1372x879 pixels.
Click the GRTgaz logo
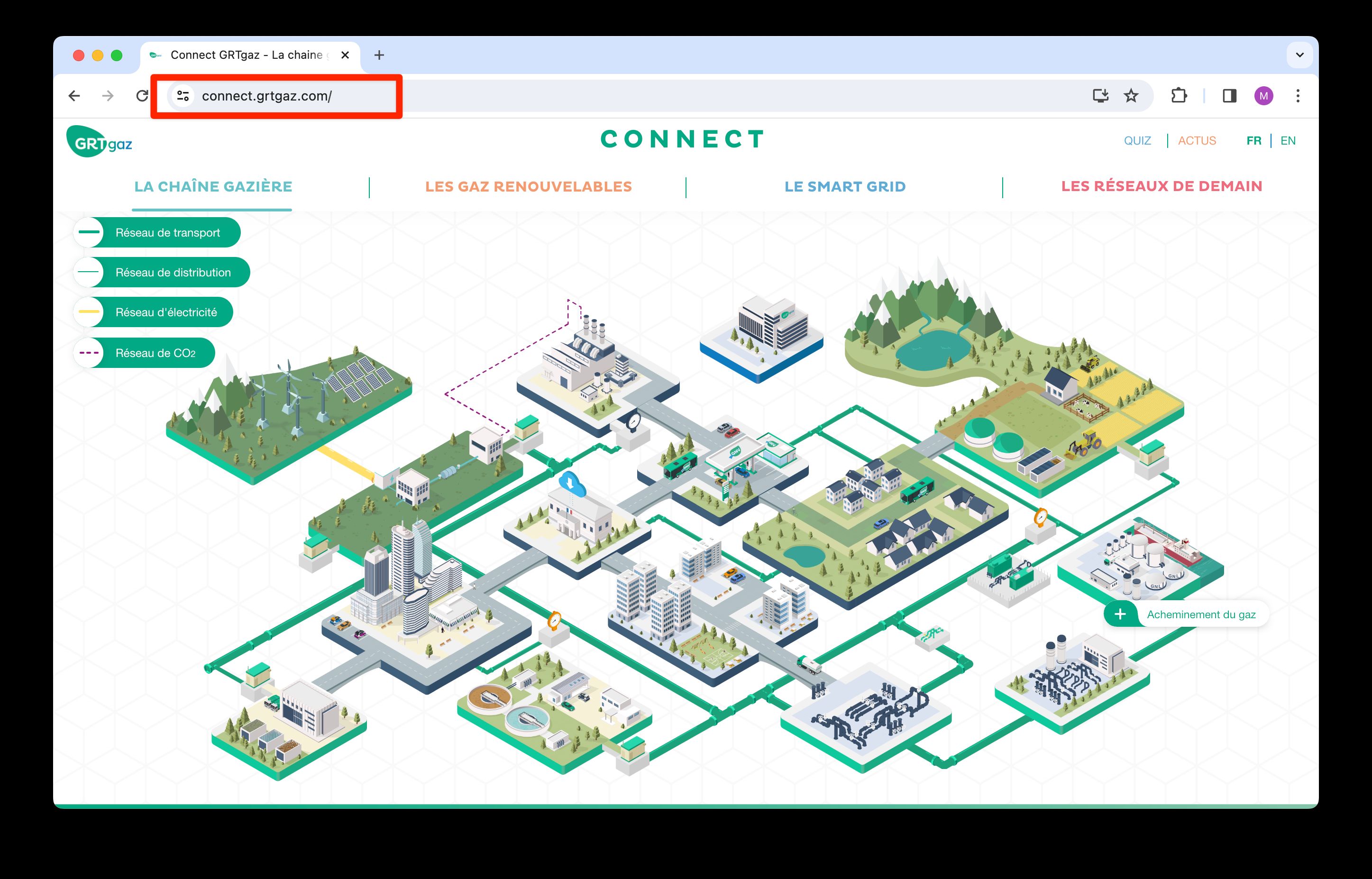99,142
